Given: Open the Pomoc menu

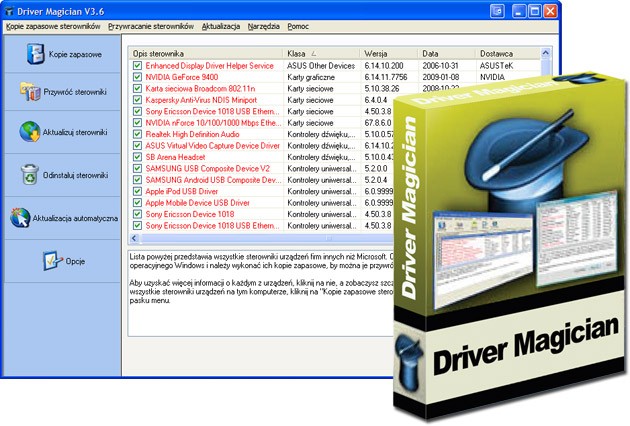Looking at the screenshot, I should (x=298, y=27).
